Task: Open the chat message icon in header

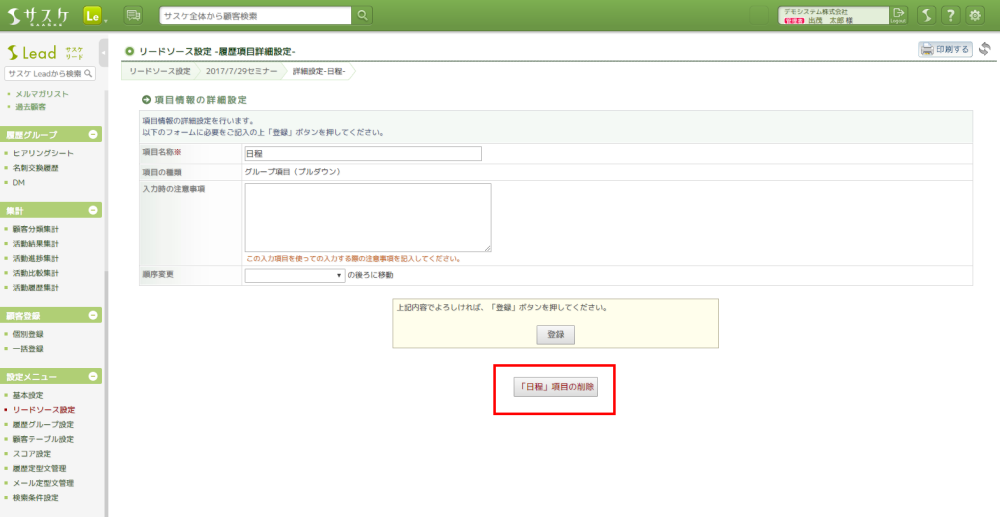Action: (133, 15)
